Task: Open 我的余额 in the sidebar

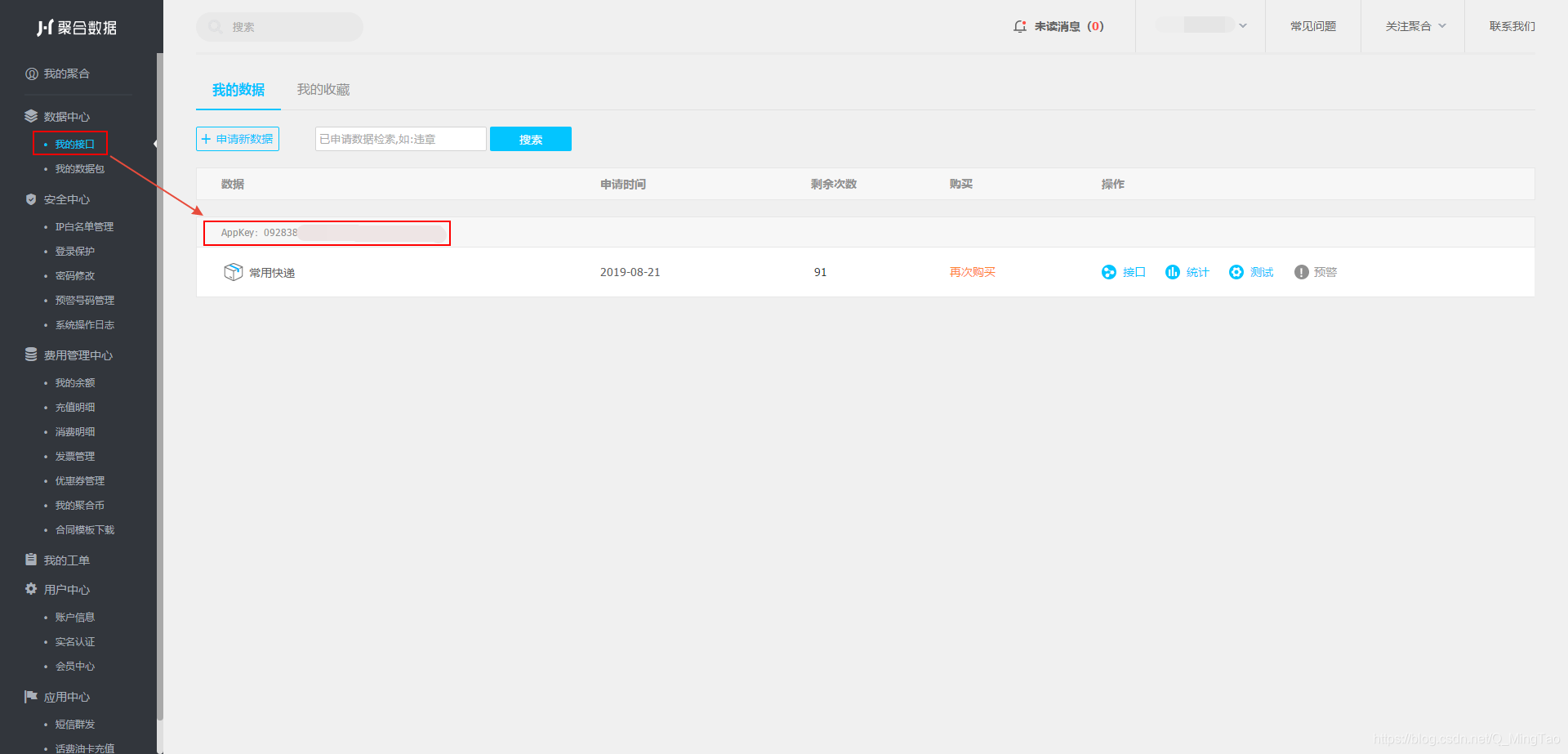Action: 75,382
